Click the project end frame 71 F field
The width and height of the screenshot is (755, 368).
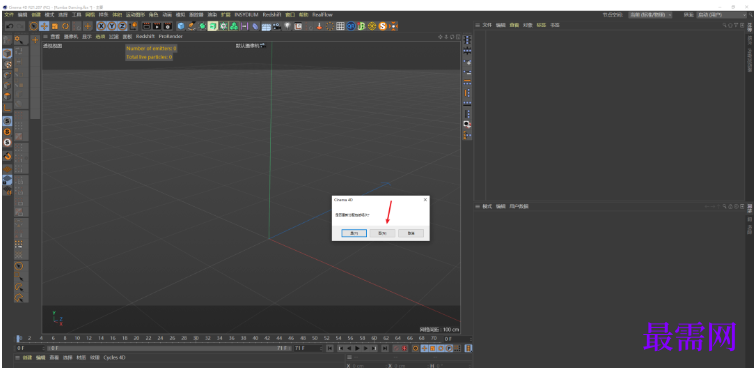coord(308,348)
